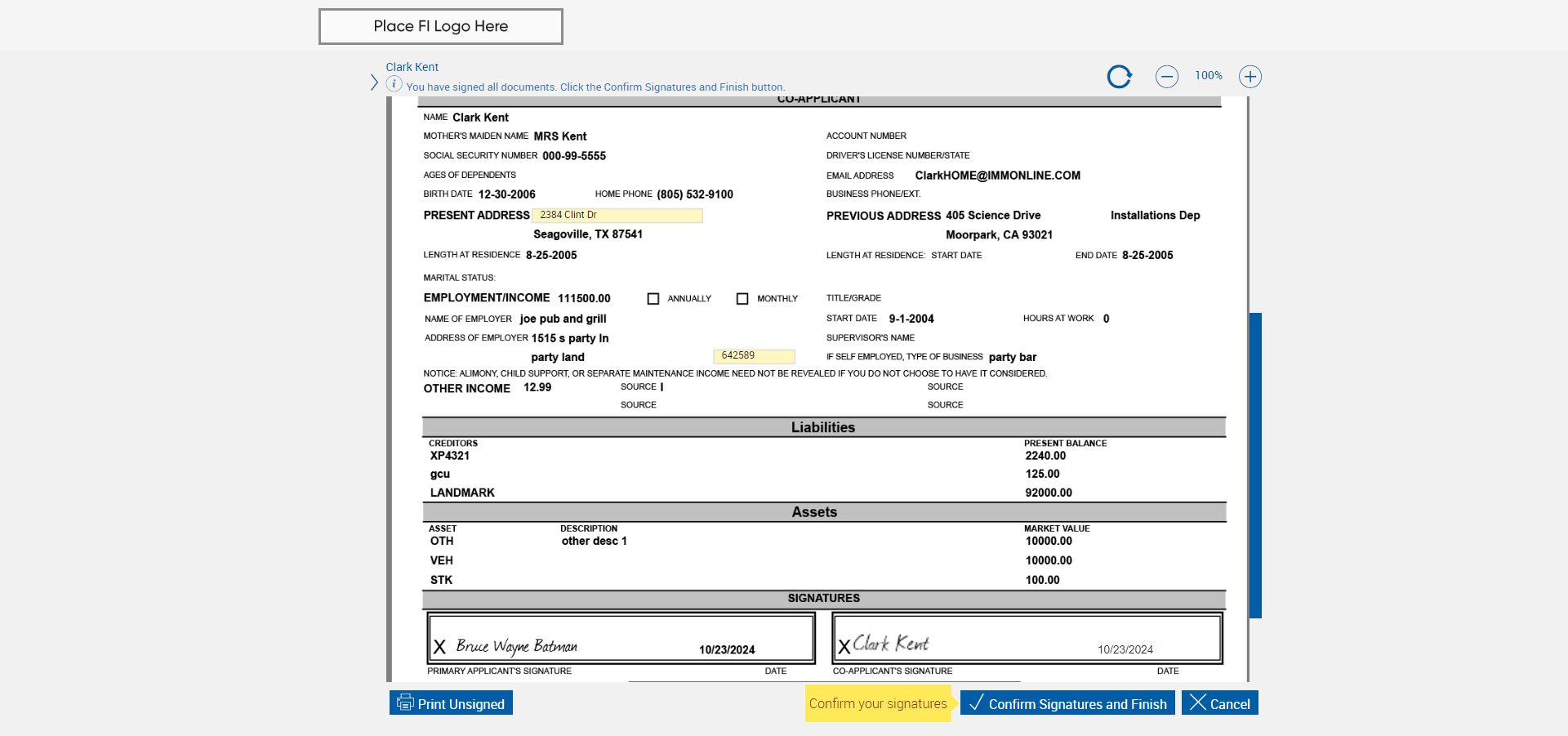Expand the side panel chevron
This screenshot has height=736, width=1568.
click(374, 83)
